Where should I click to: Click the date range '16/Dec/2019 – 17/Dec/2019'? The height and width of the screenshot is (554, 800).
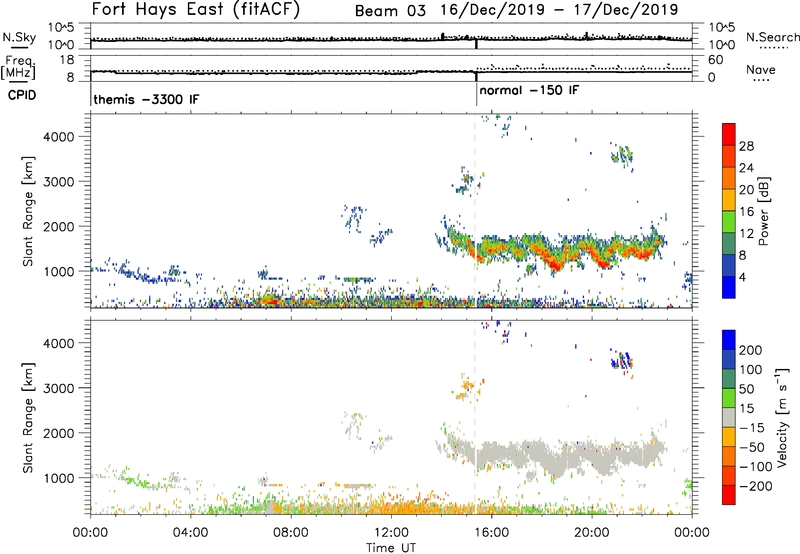click(560, 10)
